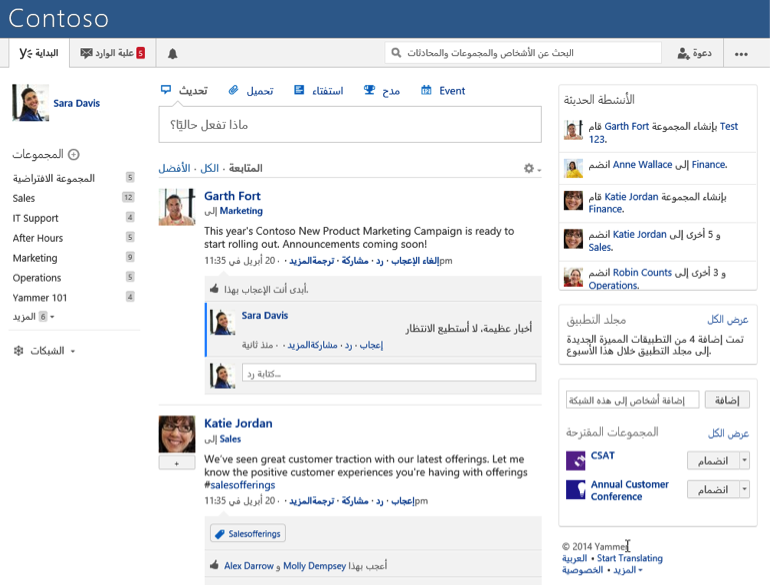Open Sara Davis profile photo

(x=30, y=103)
